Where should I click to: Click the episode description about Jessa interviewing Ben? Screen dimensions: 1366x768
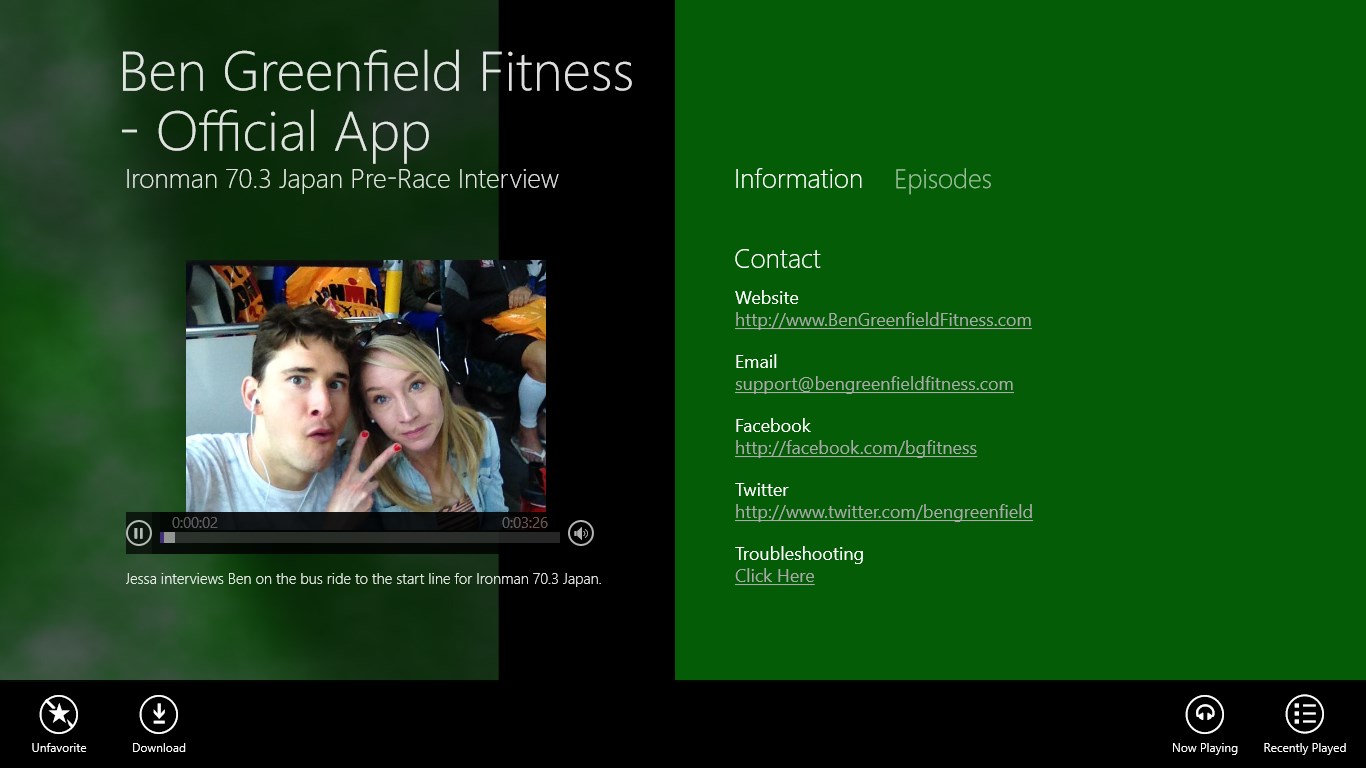click(x=364, y=578)
